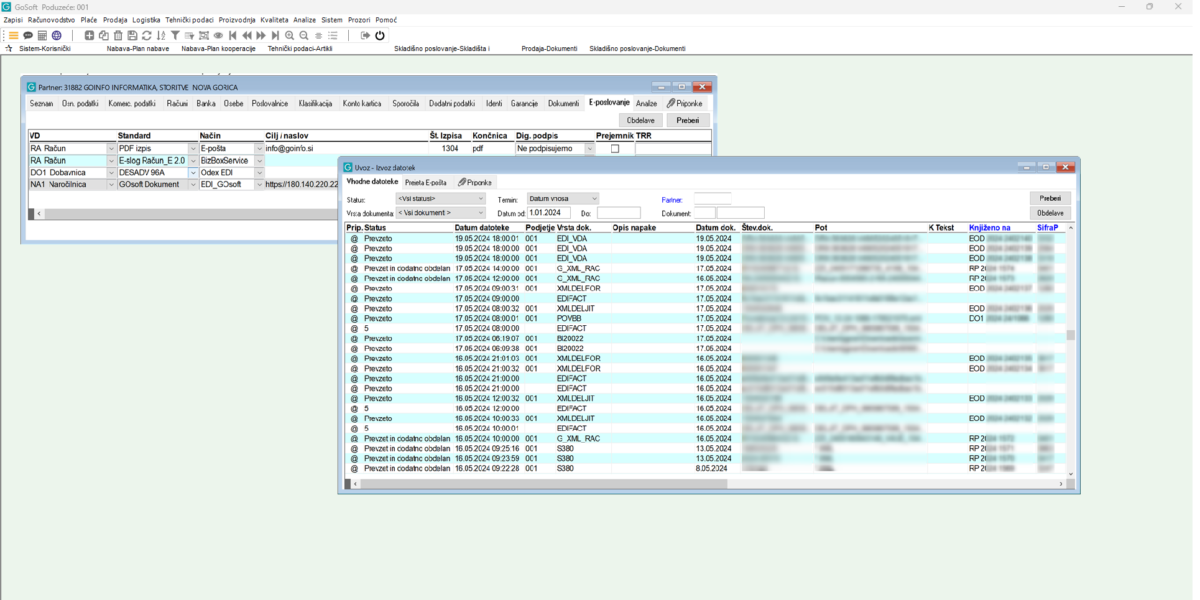Image resolution: width=1200 pixels, height=600 pixels.
Task: Open the Računovodstvo menu
Action: pos(49,20)
